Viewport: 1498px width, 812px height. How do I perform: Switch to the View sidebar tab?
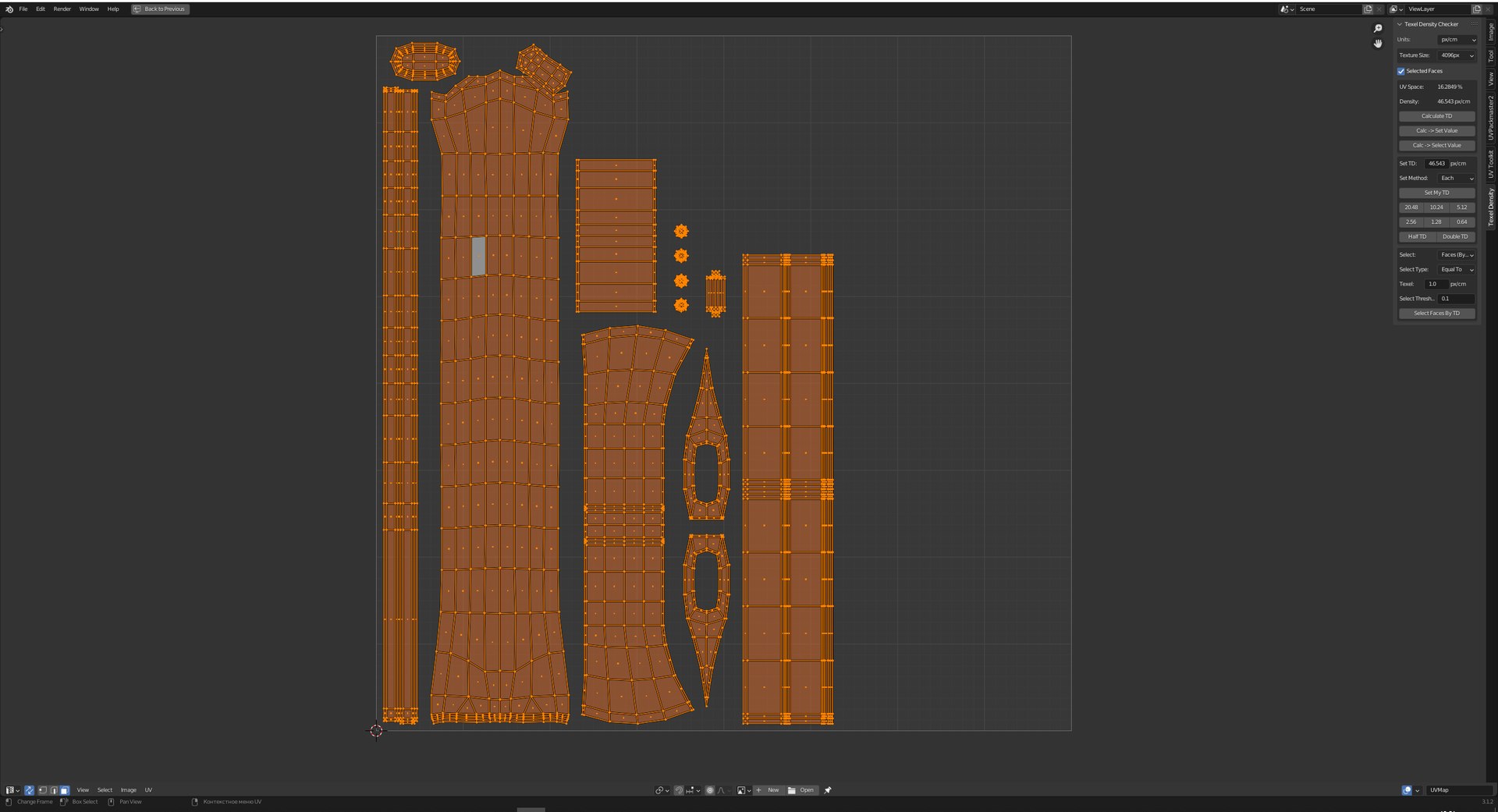(x=1491, y=79)
